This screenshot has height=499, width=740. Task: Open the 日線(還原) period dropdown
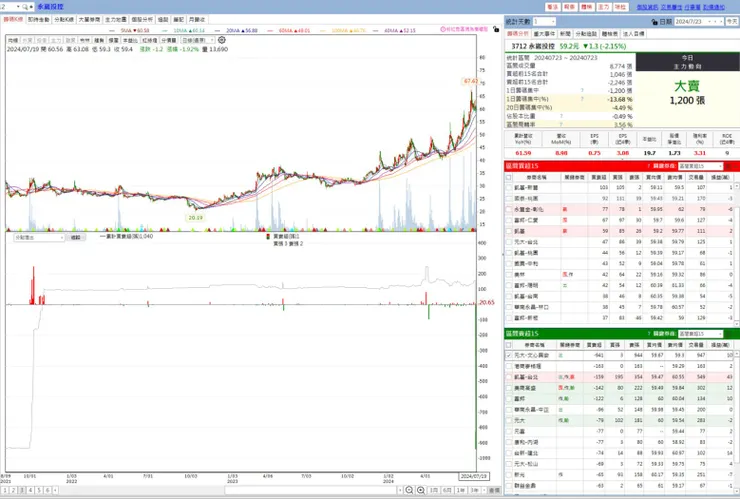pos(198,40)
